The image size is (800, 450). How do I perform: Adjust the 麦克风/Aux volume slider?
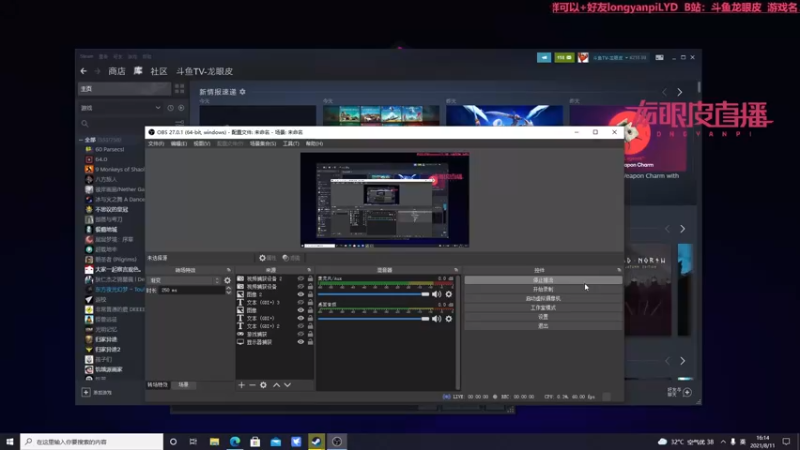coord(373,294)
